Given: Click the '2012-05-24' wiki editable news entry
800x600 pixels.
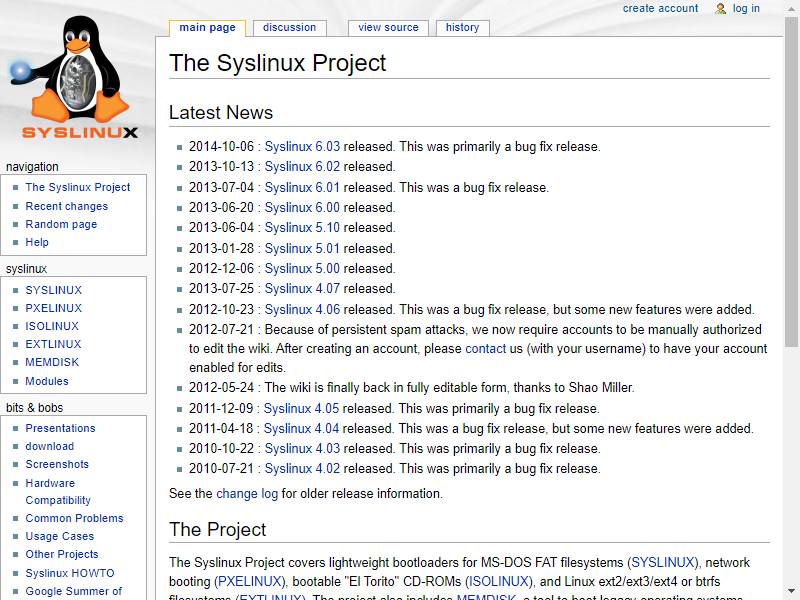Looking at the screenshot, I should pyautogui.click(x=412, y=388).
